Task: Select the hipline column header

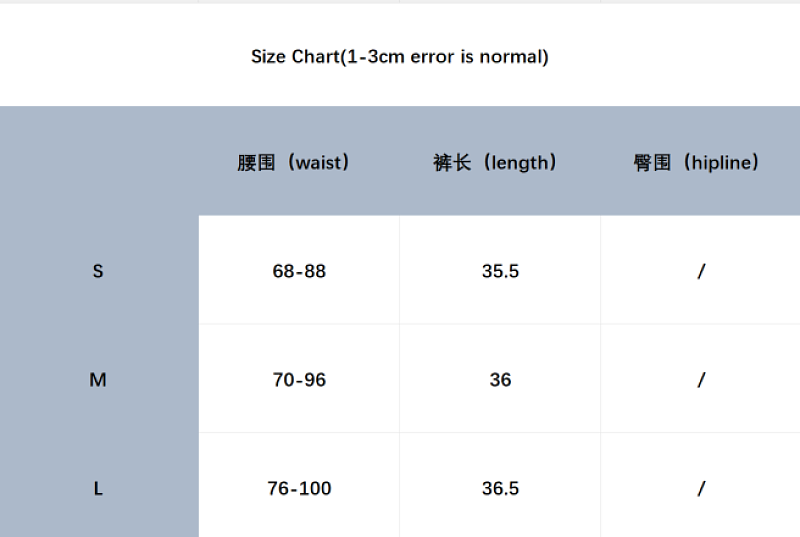Action: tap(700, 163)
